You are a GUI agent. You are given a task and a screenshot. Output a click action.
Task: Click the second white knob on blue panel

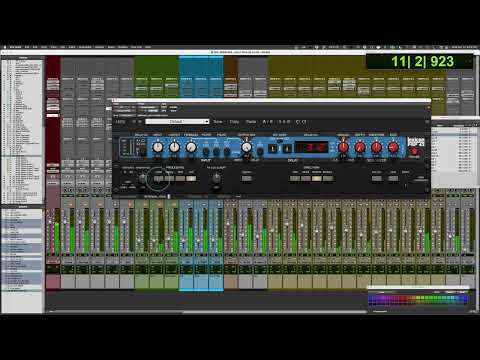[x=174, y=147]
